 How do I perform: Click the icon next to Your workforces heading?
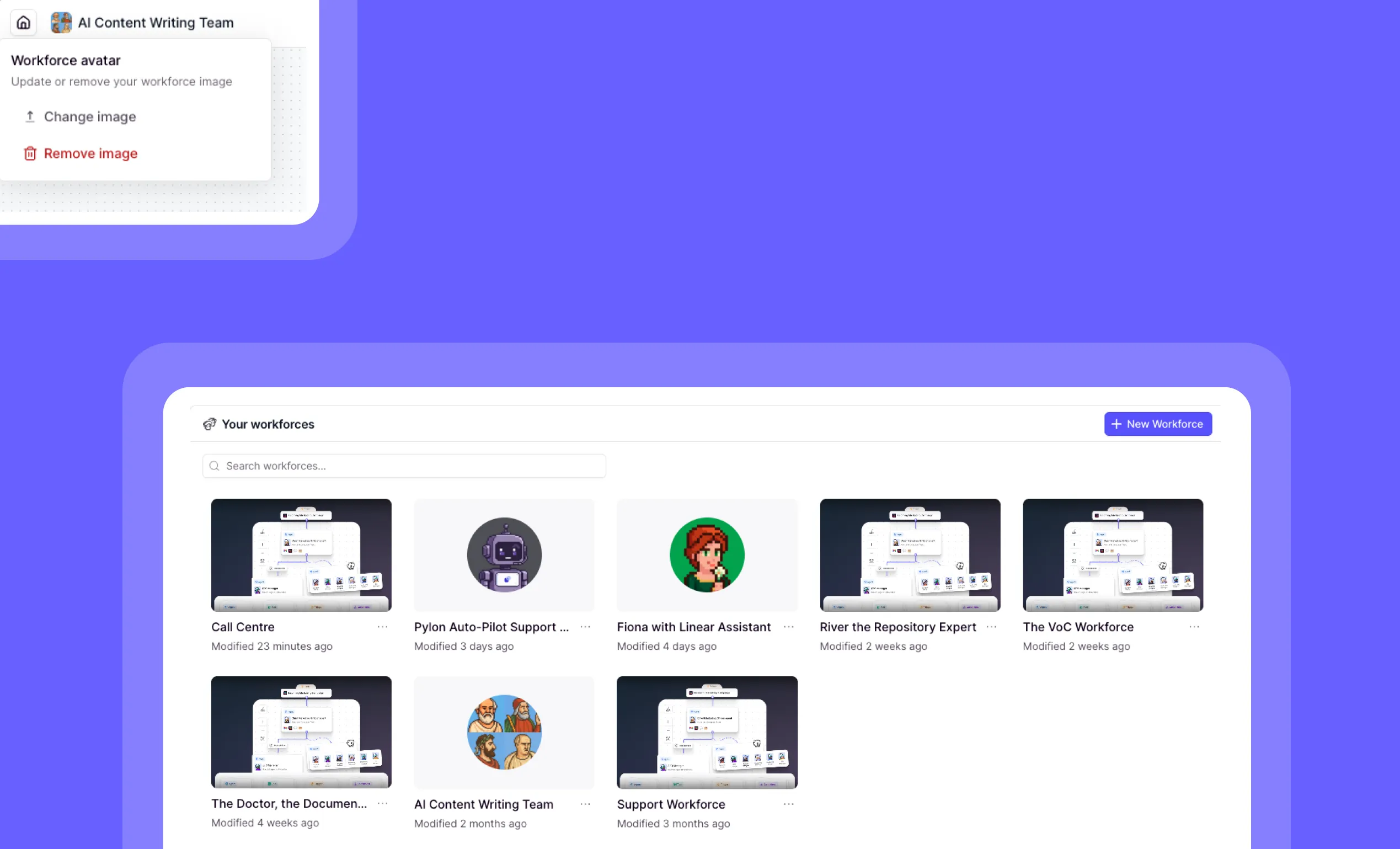209,424
